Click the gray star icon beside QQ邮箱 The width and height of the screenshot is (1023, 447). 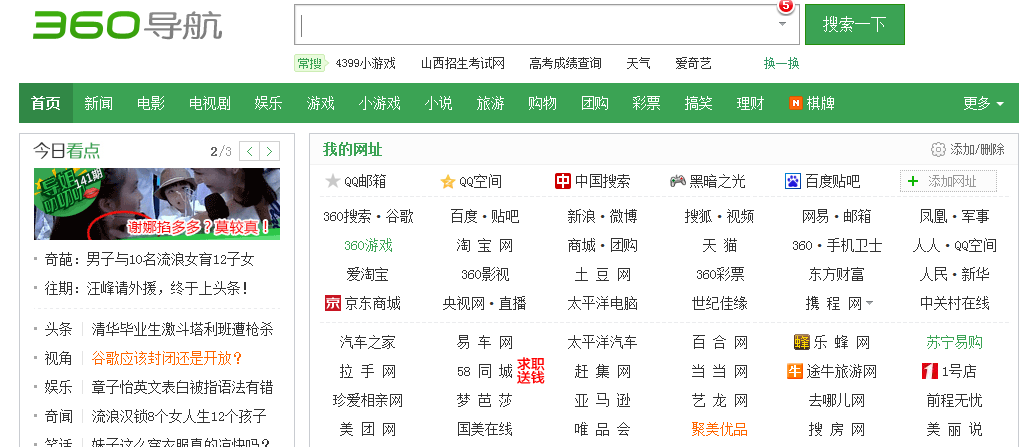click(x=333, y=181)
